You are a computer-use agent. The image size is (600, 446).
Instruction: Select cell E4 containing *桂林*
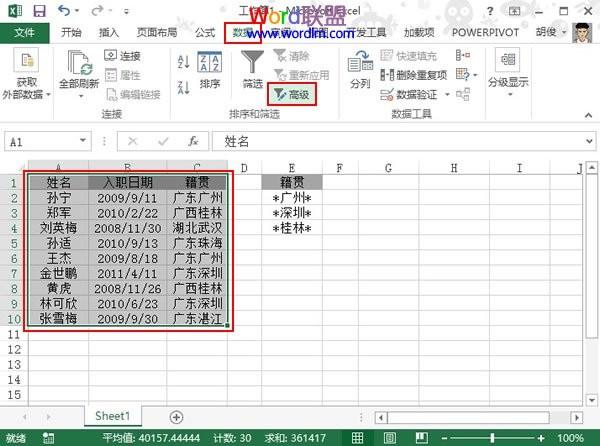292,228
